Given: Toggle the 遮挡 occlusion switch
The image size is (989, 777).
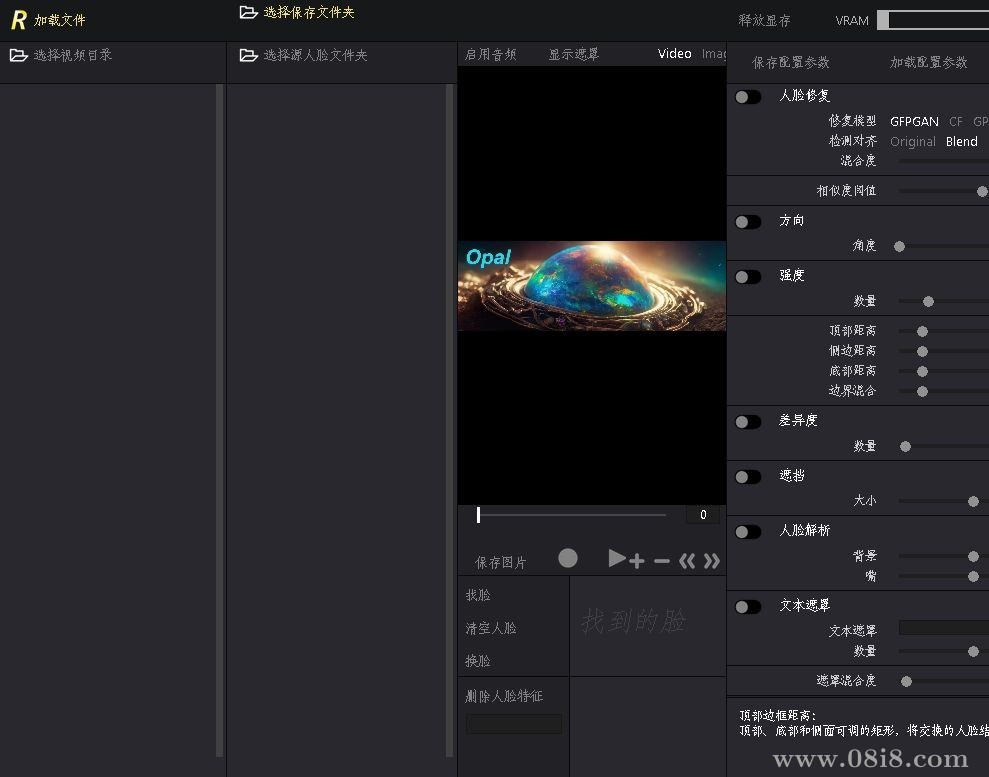Looking at the screenshot, I should (x=748, y=476).
